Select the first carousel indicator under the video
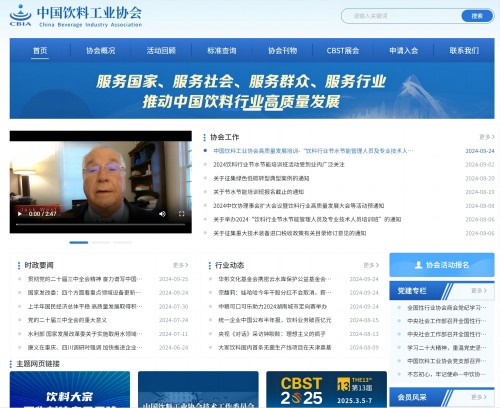The width and height of the screenshot is (500, 408). (x=79, y=243)
